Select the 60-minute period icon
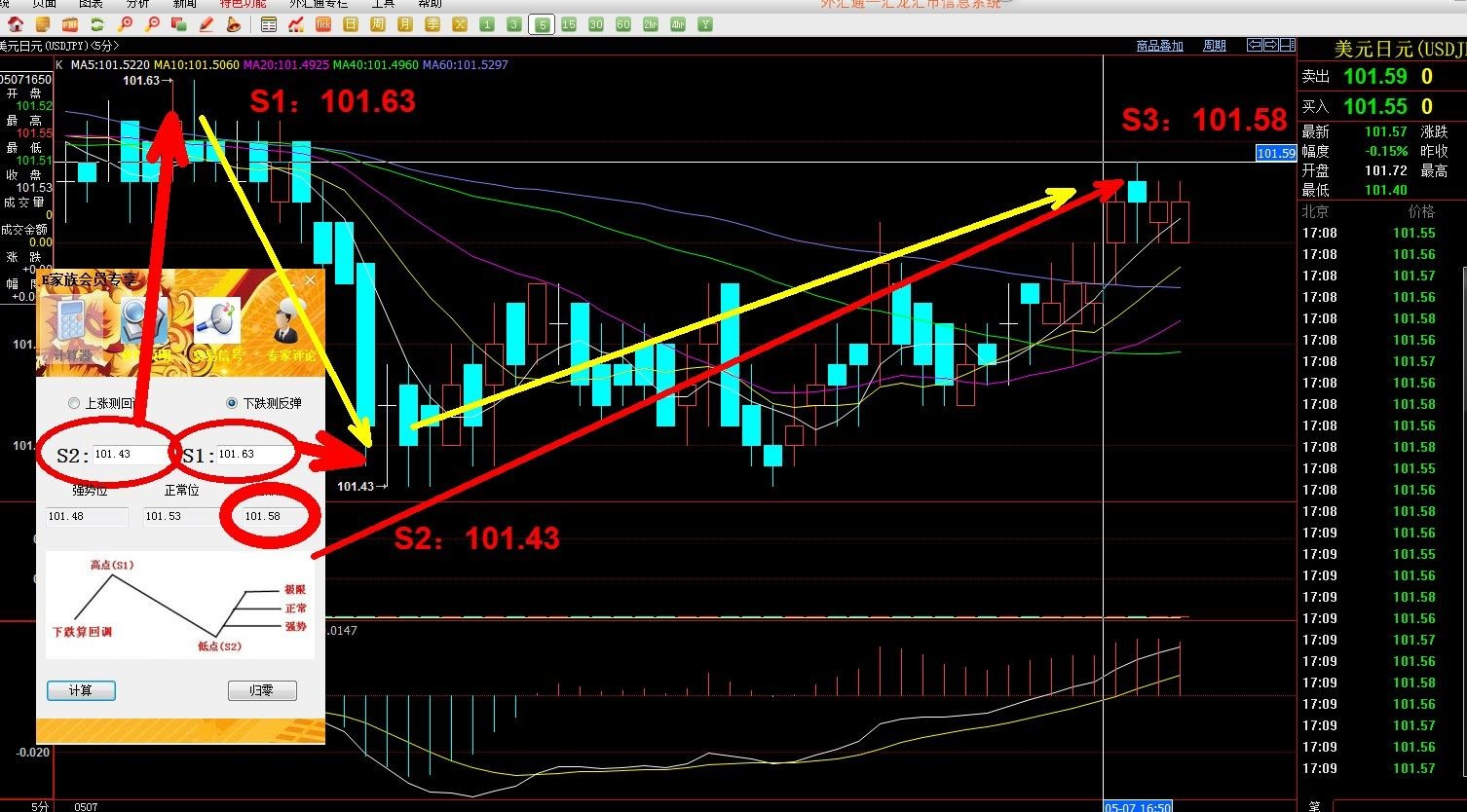The width and height of the screenshot is (1467, 812). [623, 24]
